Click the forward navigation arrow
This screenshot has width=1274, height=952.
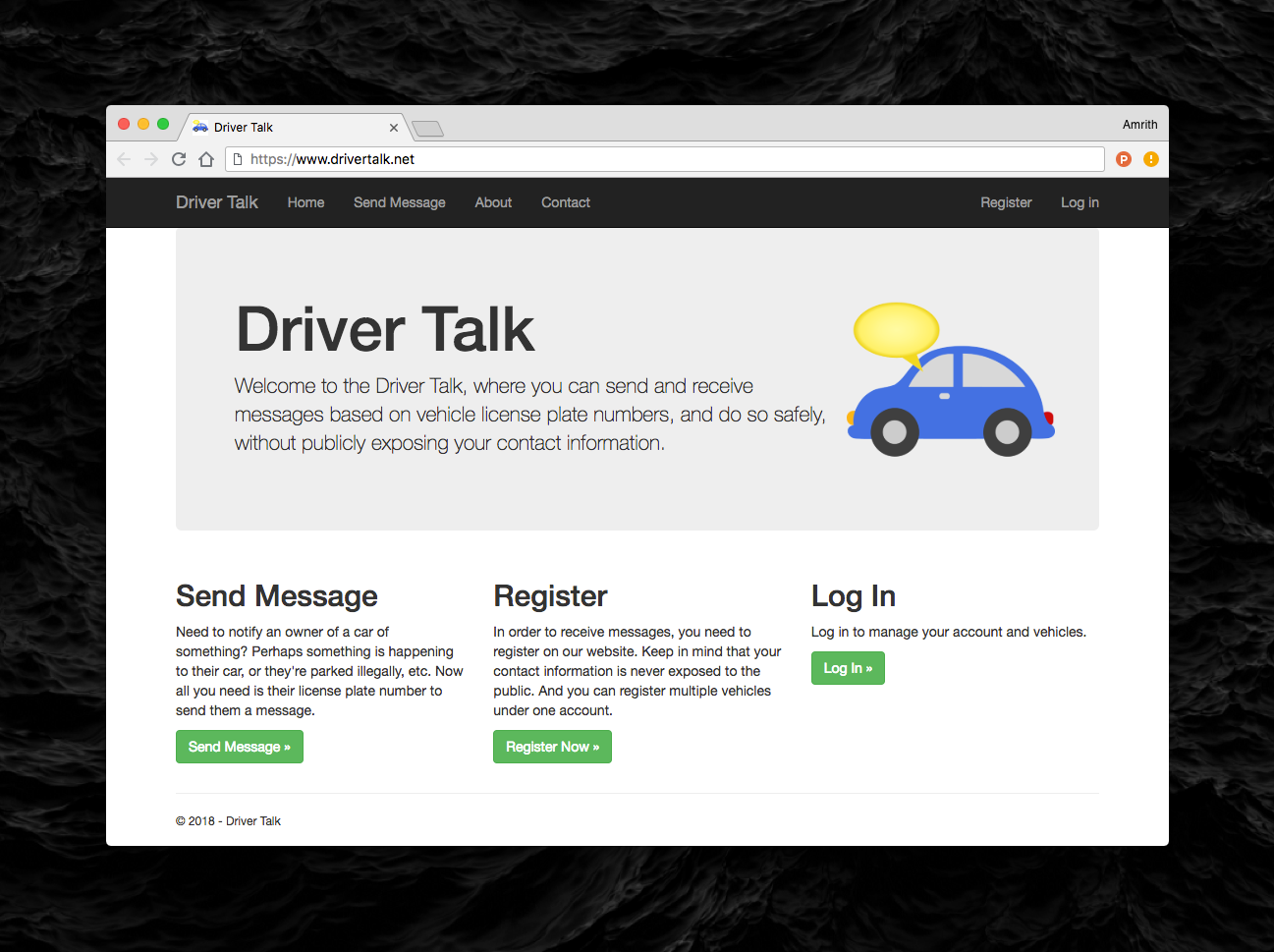coord(150,158)
